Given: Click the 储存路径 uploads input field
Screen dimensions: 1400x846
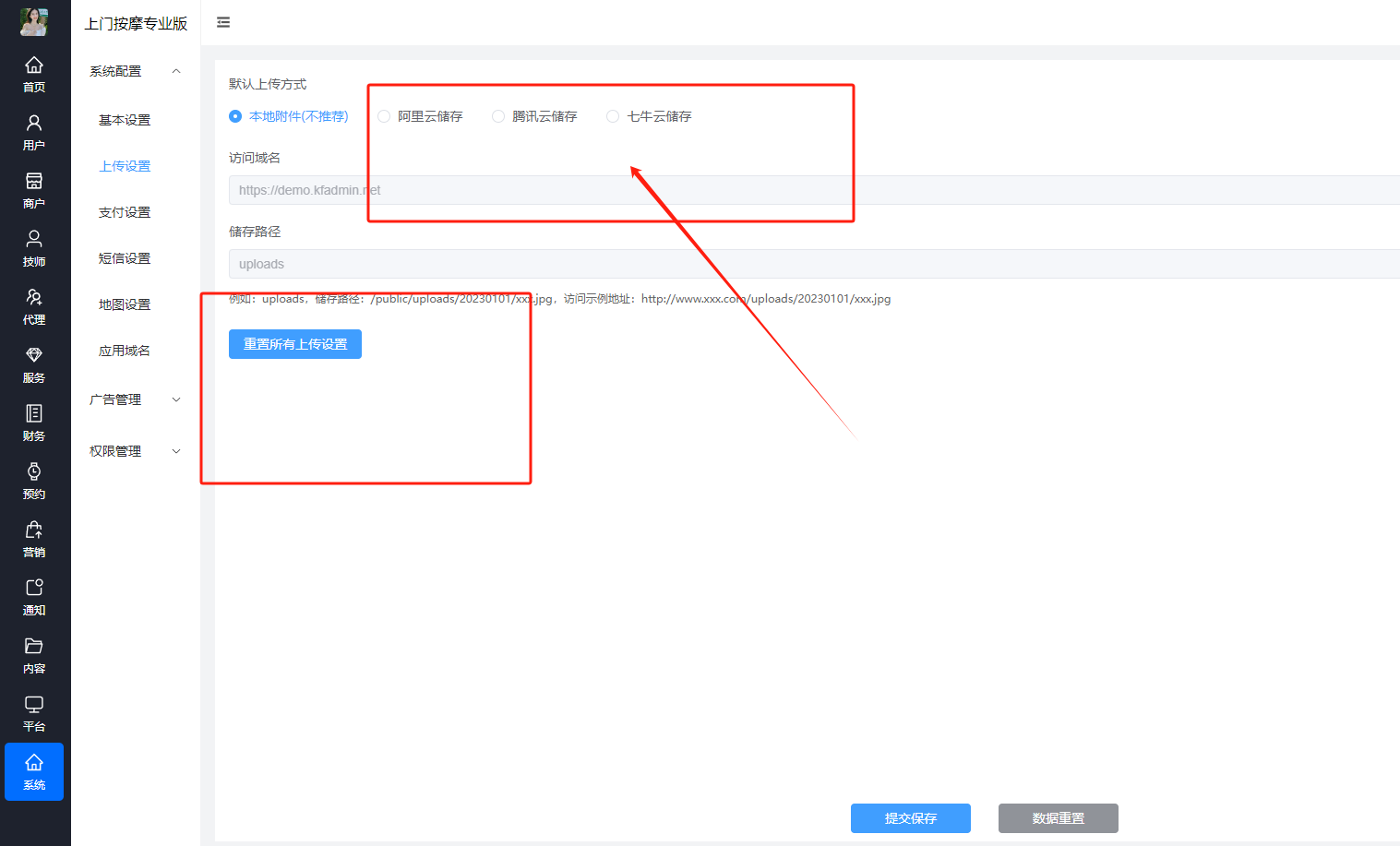Looking at the screenshot, I should [814, 264].
